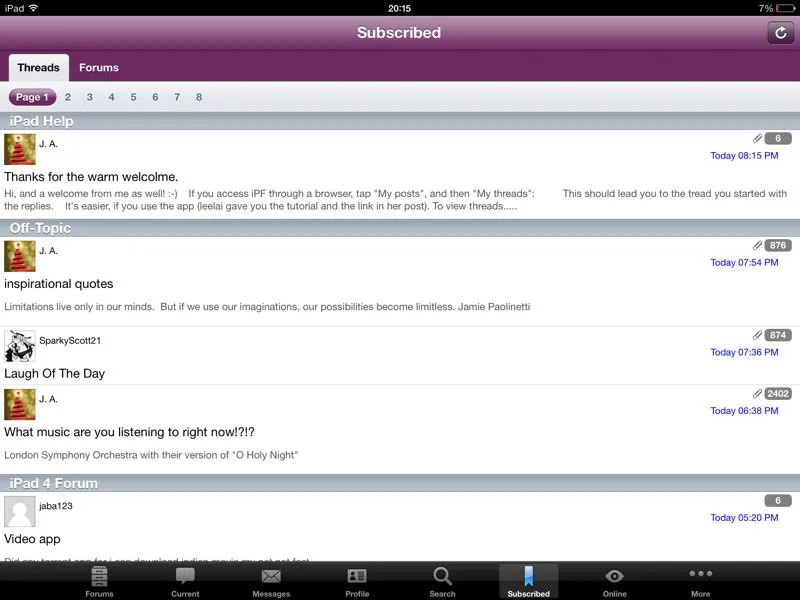Open the Forums icon in bottom bar
The width and height of the screenshot is (800, 600).
click(x=99, y=577)
